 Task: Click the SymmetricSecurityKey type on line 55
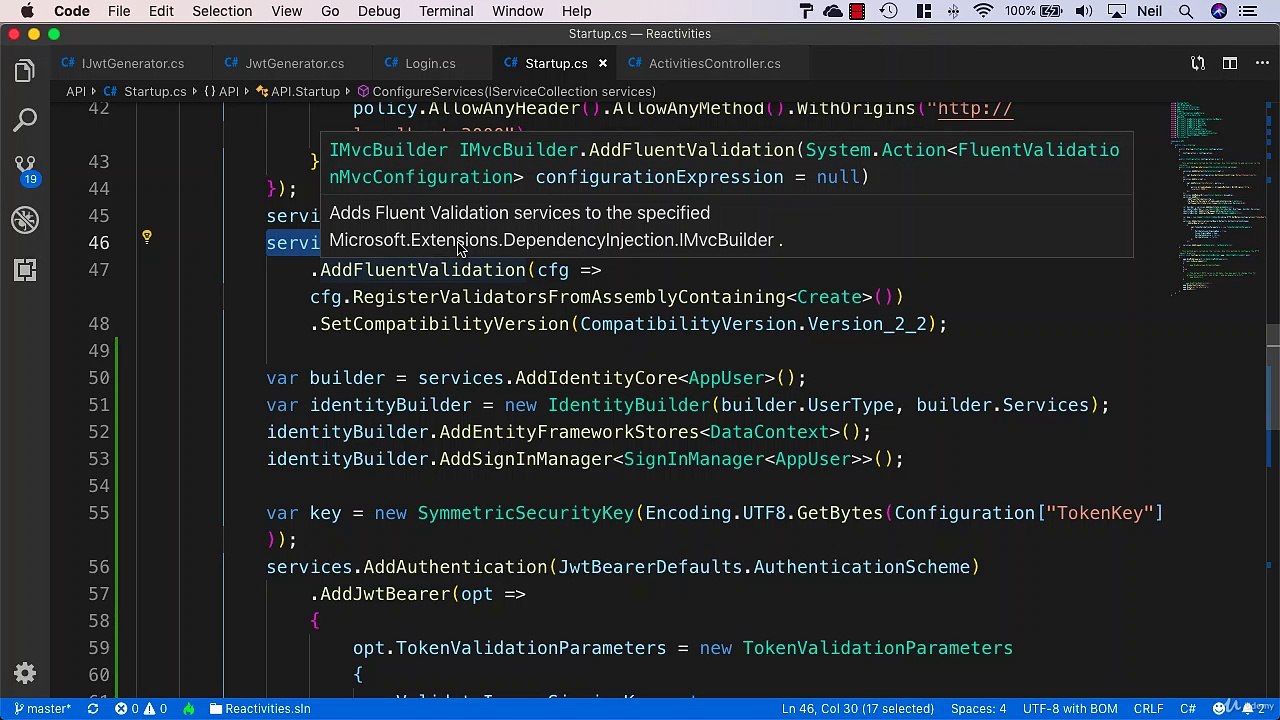tap(525, 513)
